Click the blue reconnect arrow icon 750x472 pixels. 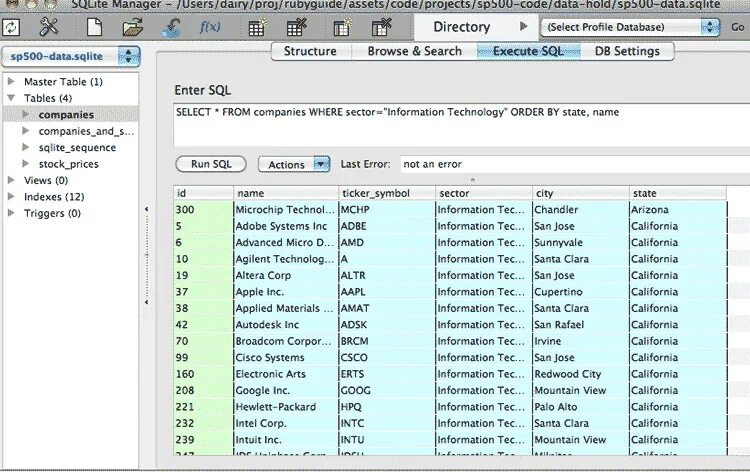pyautogui.click(x=172, y=27)
